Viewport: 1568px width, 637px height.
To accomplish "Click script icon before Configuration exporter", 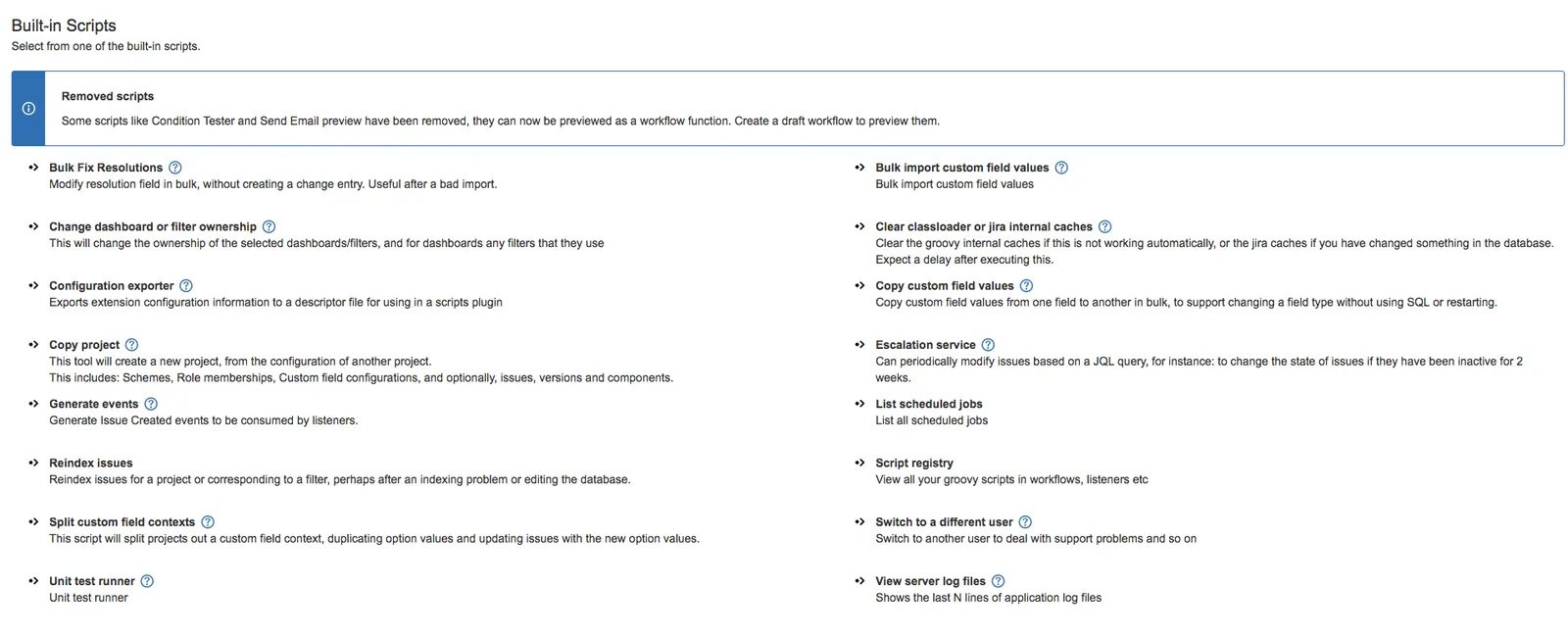I will (x=33, y=286).
